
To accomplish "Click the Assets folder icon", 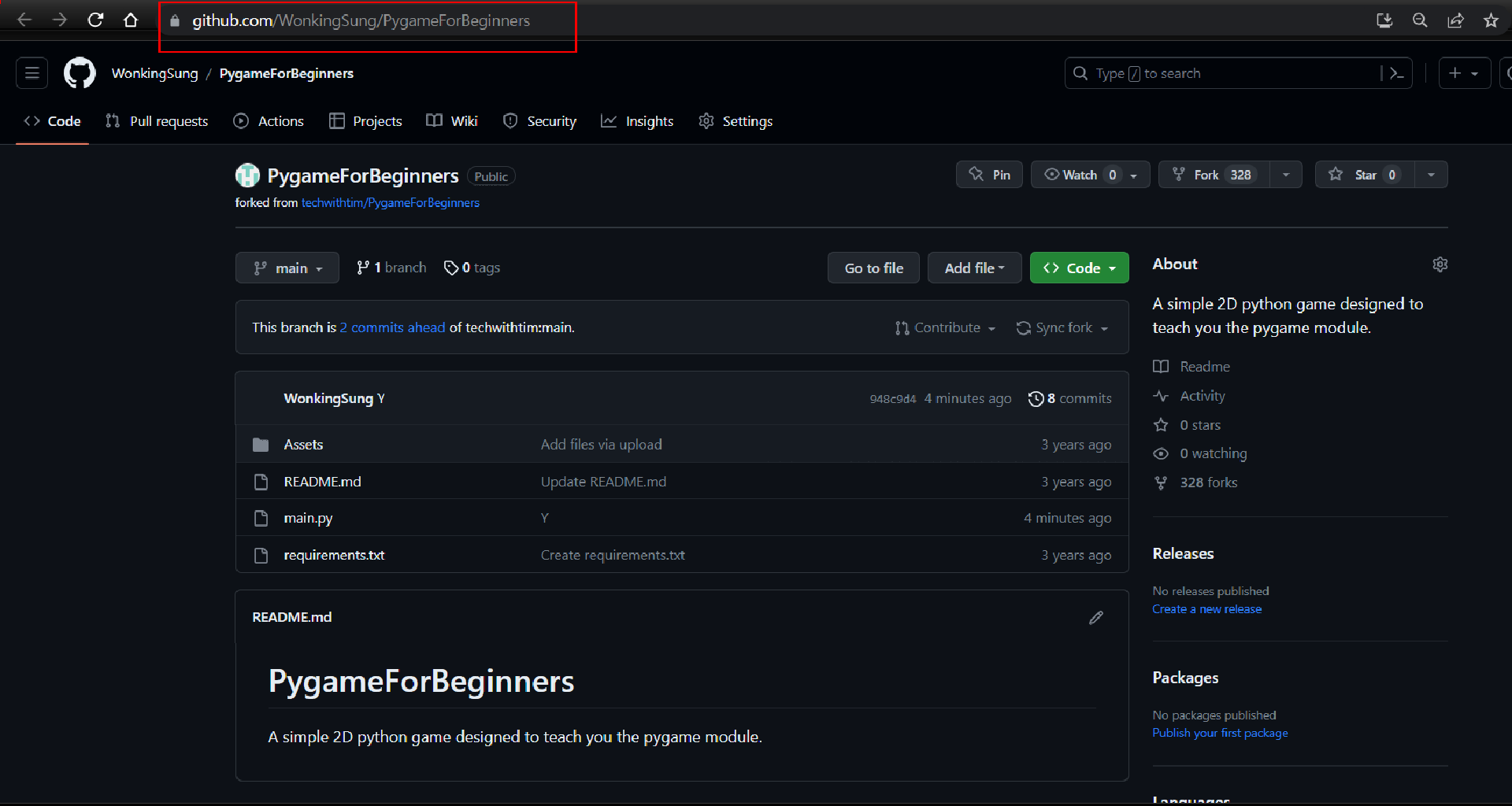I will (x=261, y=445).
